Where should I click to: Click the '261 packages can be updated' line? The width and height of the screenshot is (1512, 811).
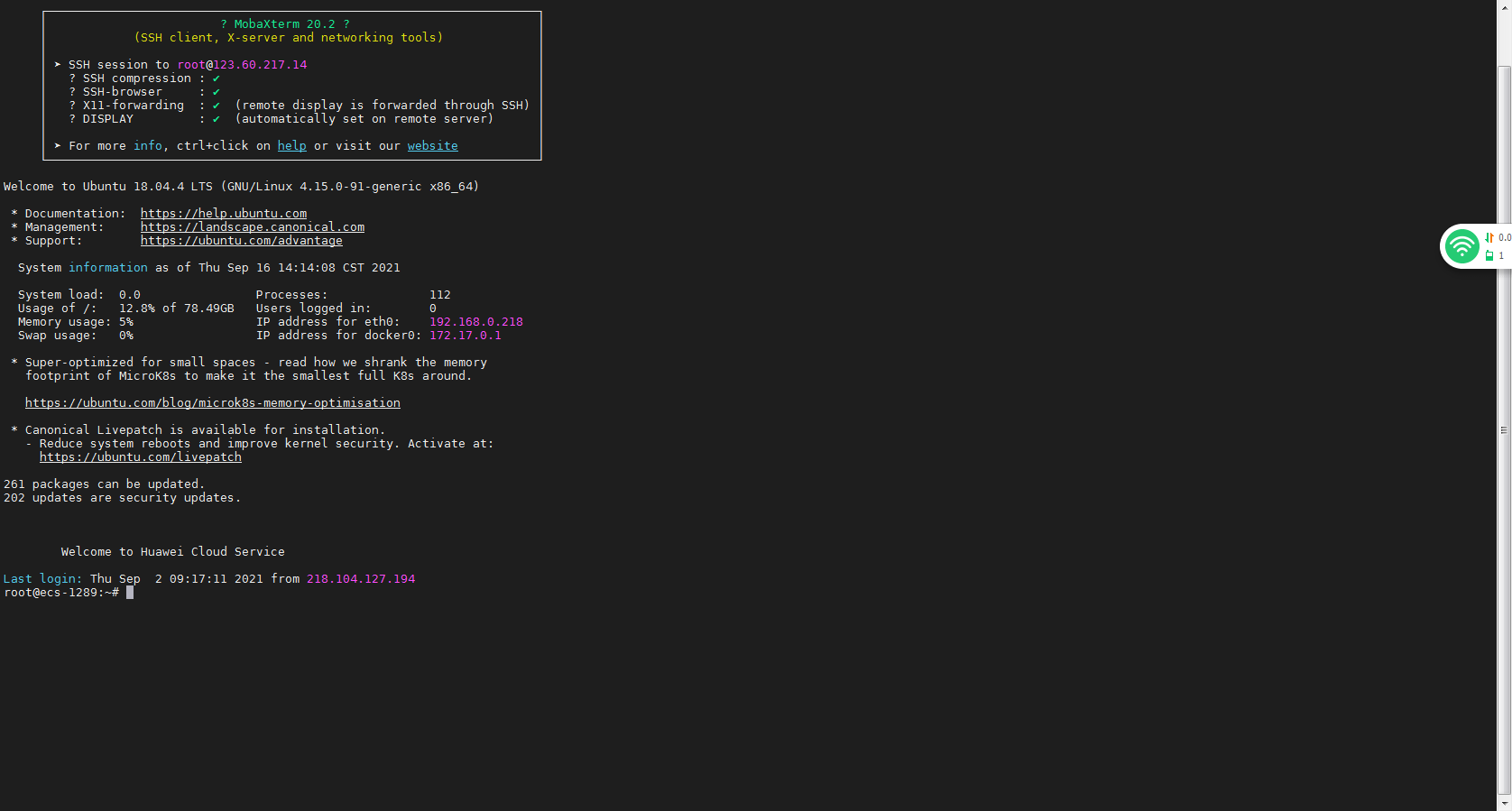105,484
